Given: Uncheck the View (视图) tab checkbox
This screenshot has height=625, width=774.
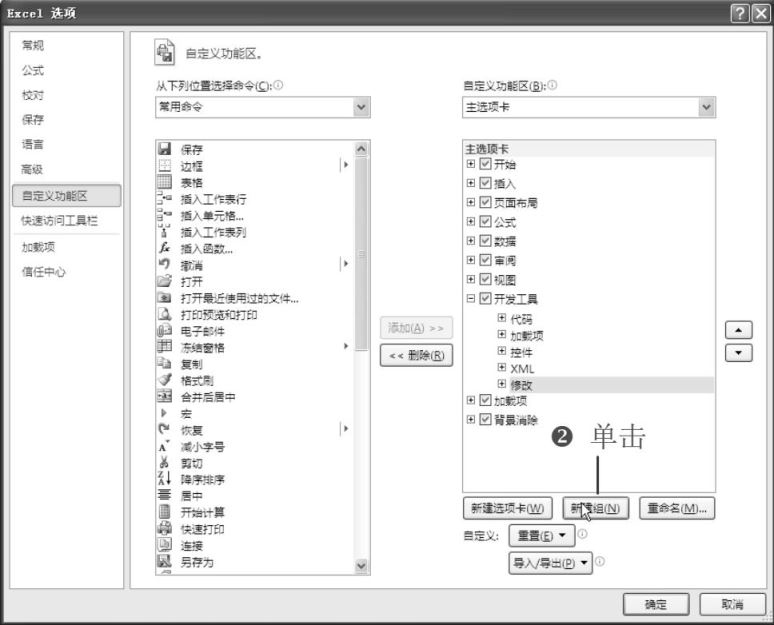Looking at the screenshot, I should 485,279.
